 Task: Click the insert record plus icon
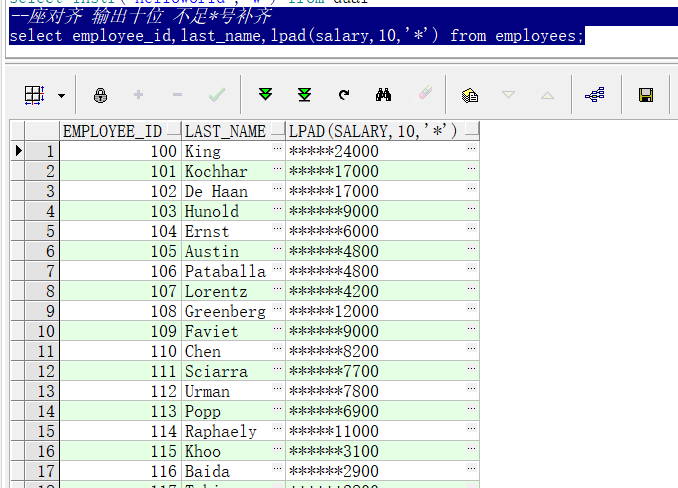click(x=138, y=95)
